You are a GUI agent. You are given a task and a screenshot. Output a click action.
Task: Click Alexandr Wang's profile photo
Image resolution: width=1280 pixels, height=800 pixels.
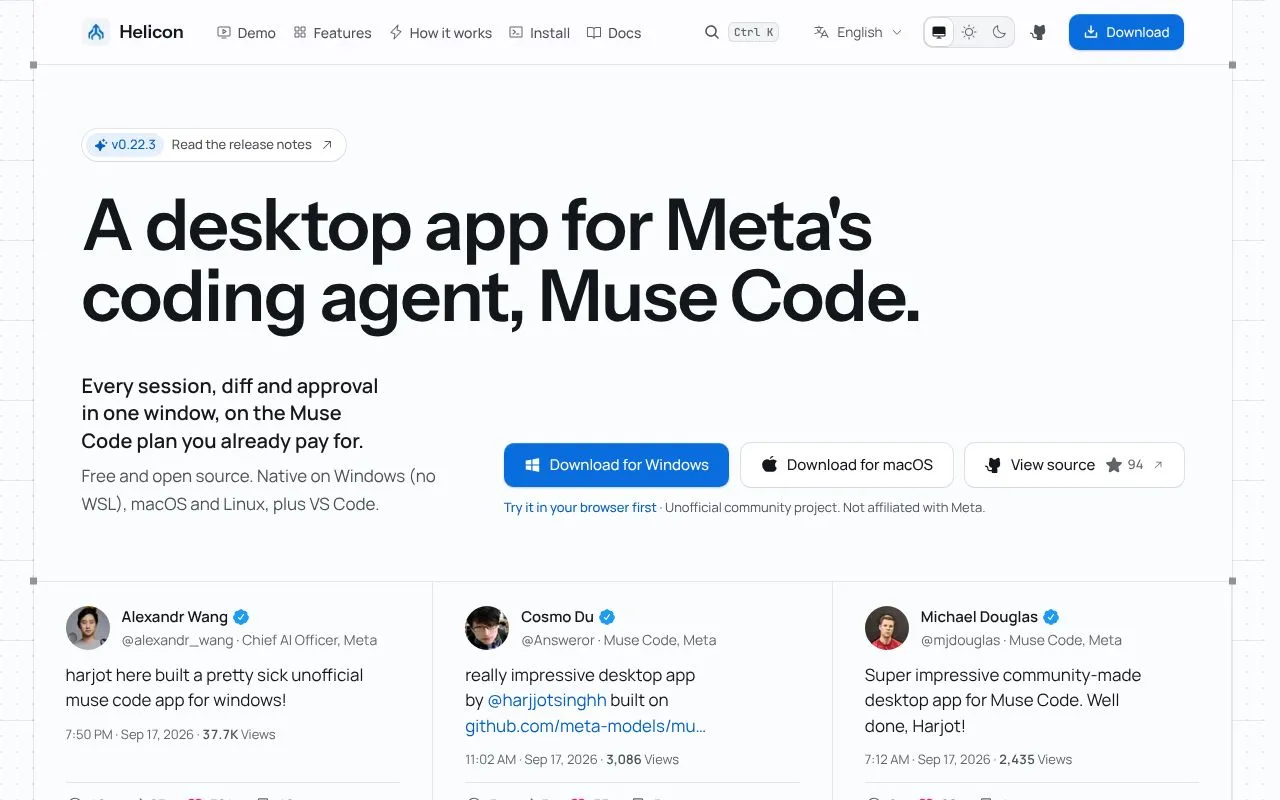(x=88, y=628)
